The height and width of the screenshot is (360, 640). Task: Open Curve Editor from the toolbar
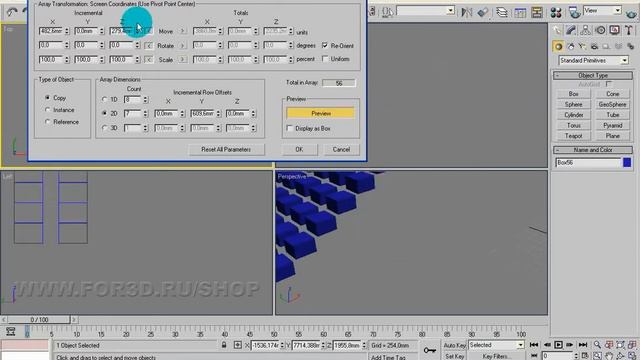coord(520,12)
